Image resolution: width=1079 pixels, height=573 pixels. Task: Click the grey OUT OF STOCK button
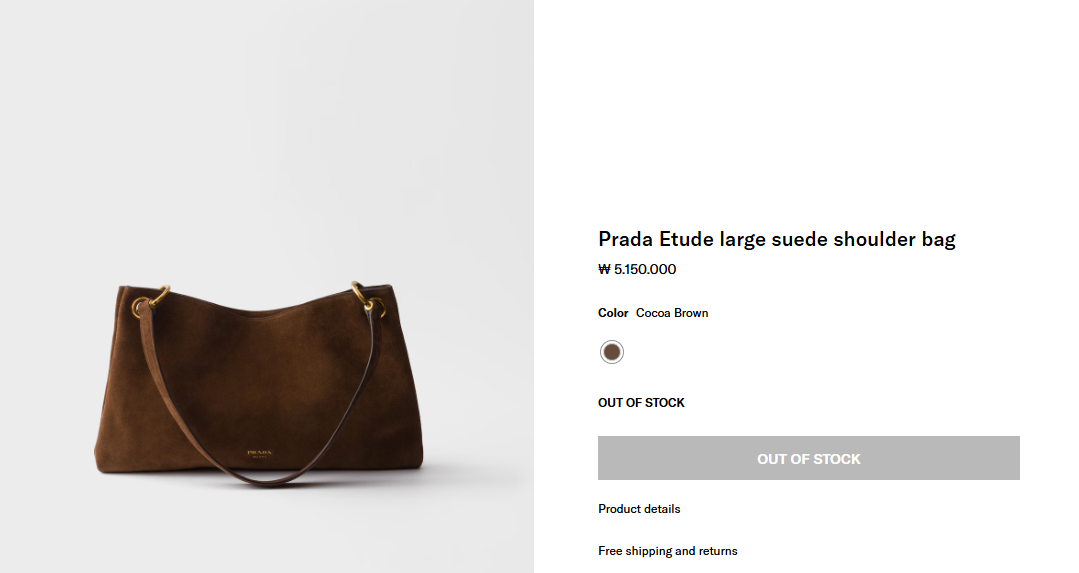pos(808,459)
